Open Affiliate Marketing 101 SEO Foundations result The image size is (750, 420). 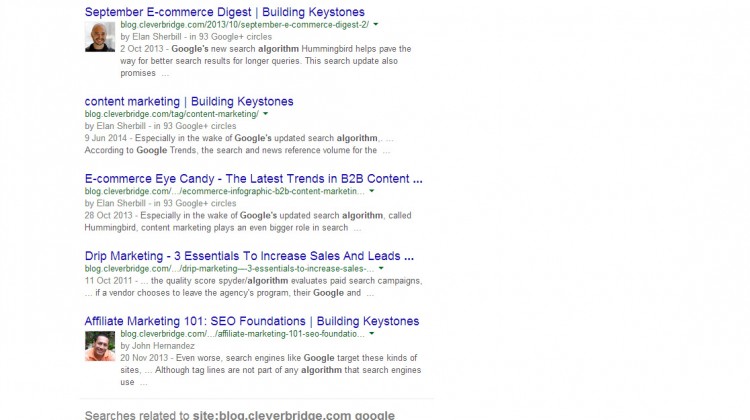coord(252,321)
